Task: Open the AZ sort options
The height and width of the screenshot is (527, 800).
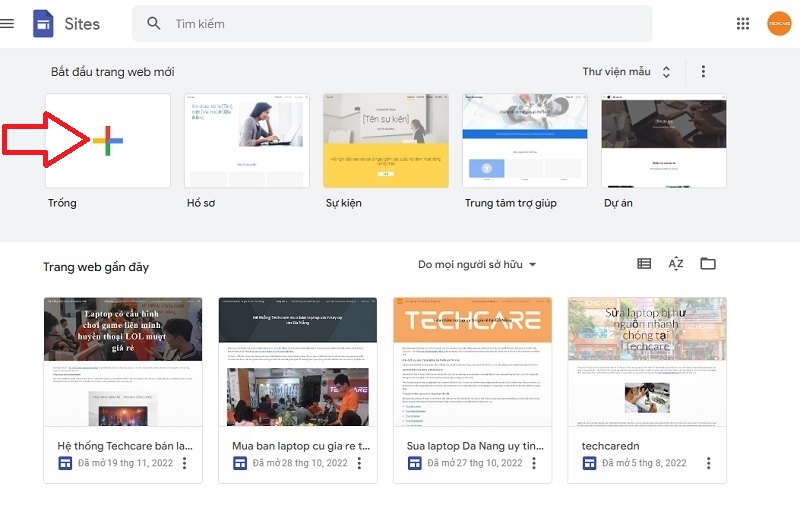Action: [x=676, y=264]
